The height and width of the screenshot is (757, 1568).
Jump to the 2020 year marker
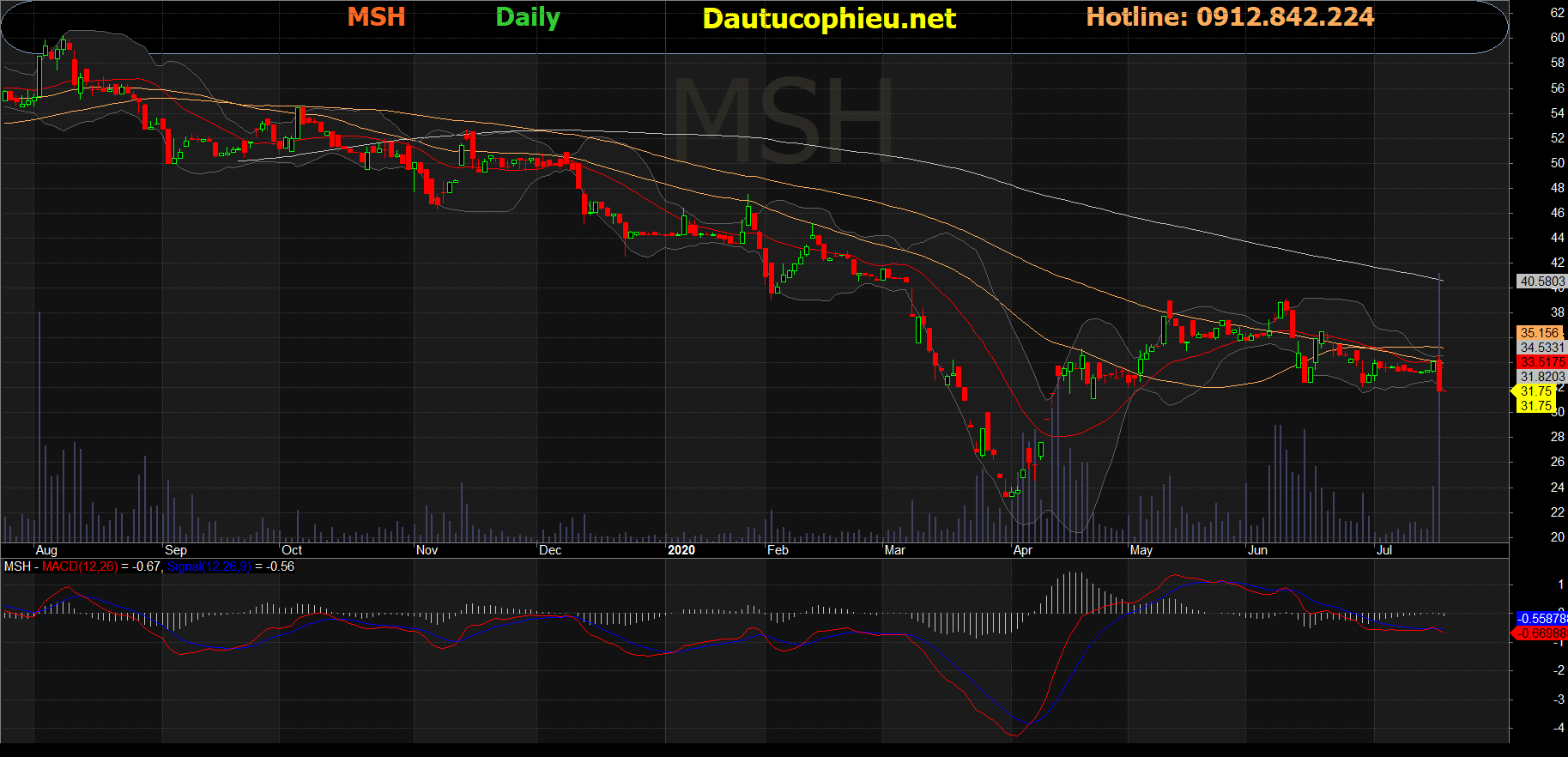681,550
